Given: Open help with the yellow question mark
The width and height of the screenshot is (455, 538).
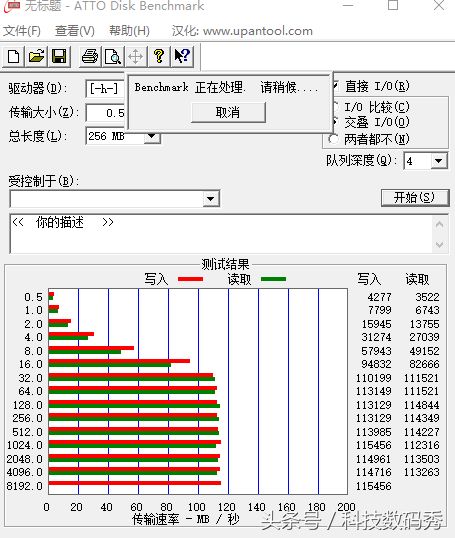Looking at the screenshot, I should (159, 56).
